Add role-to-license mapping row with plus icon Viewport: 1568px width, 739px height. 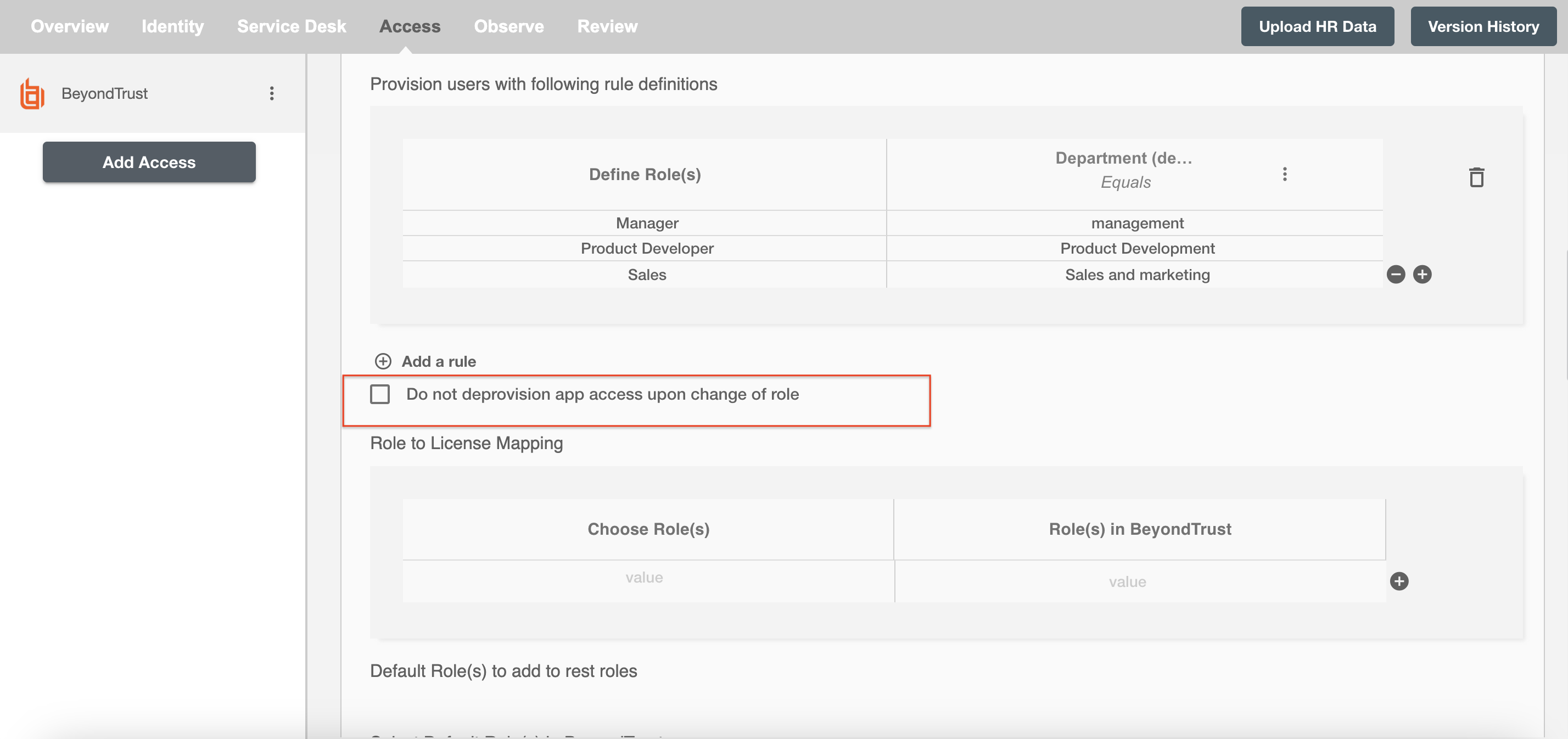(1399, 581)
